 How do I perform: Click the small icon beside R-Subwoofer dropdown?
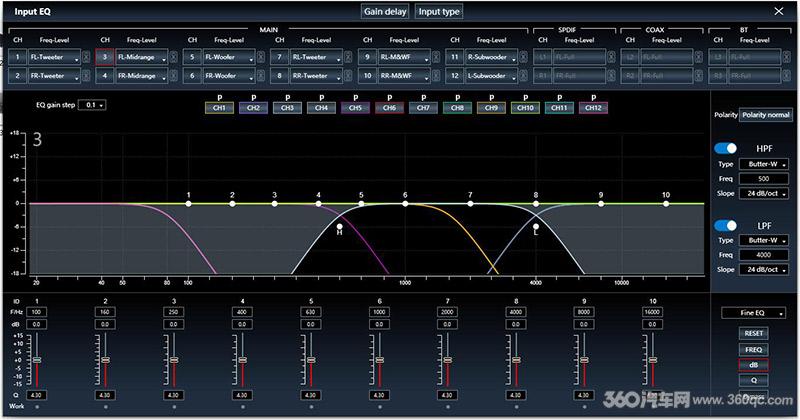523,57
